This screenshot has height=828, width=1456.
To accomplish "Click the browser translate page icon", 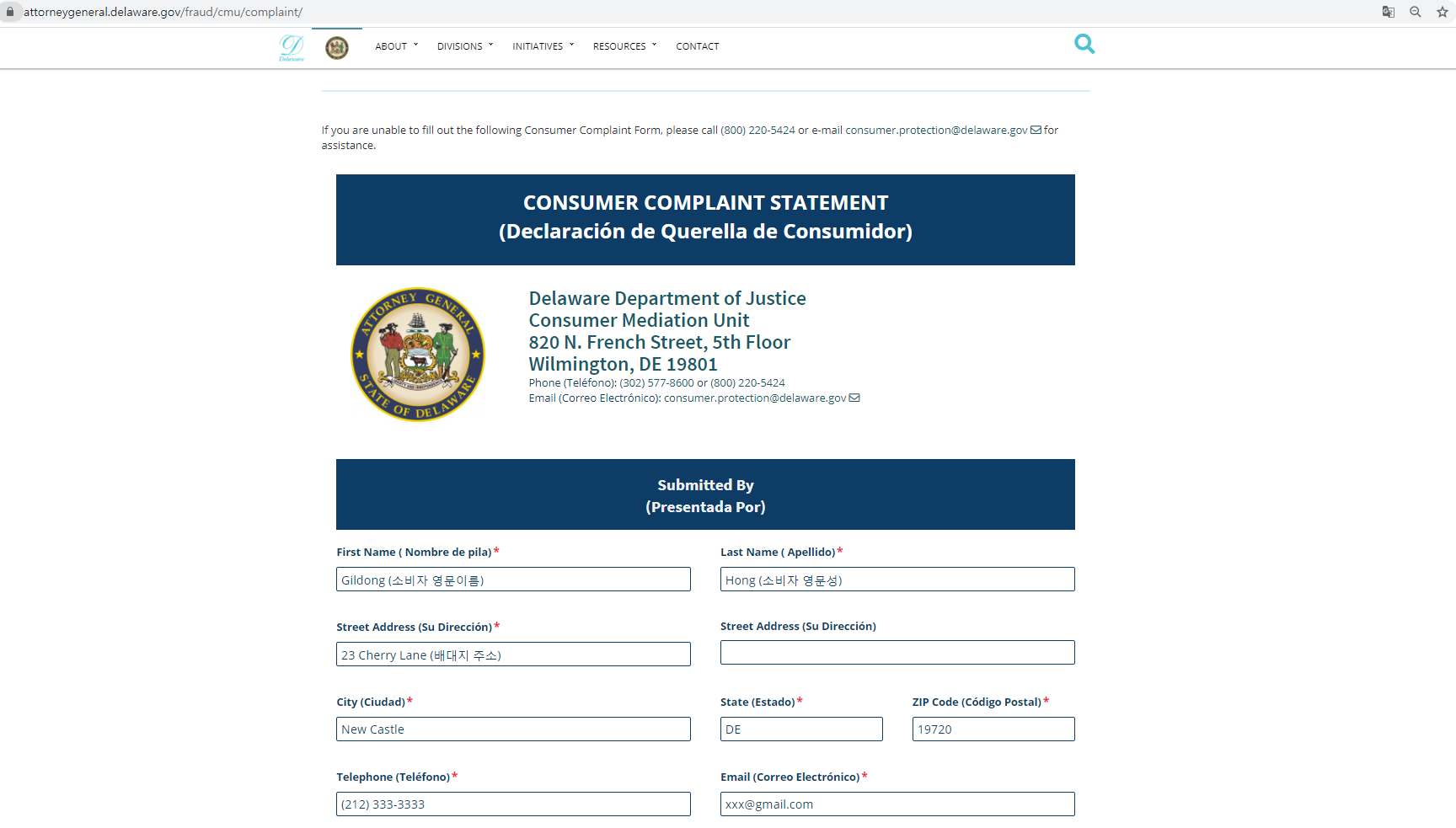I will click(1389, 12).
